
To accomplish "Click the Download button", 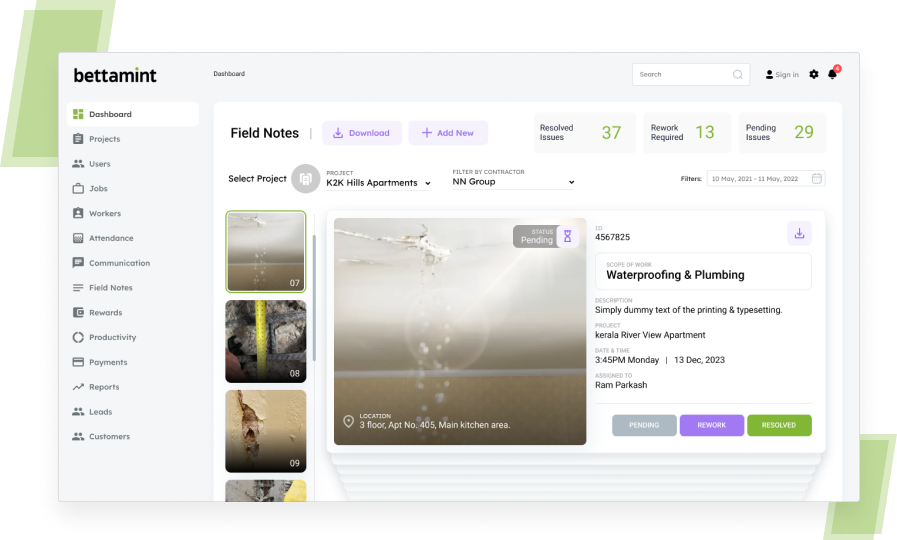I will pos(362,133).
